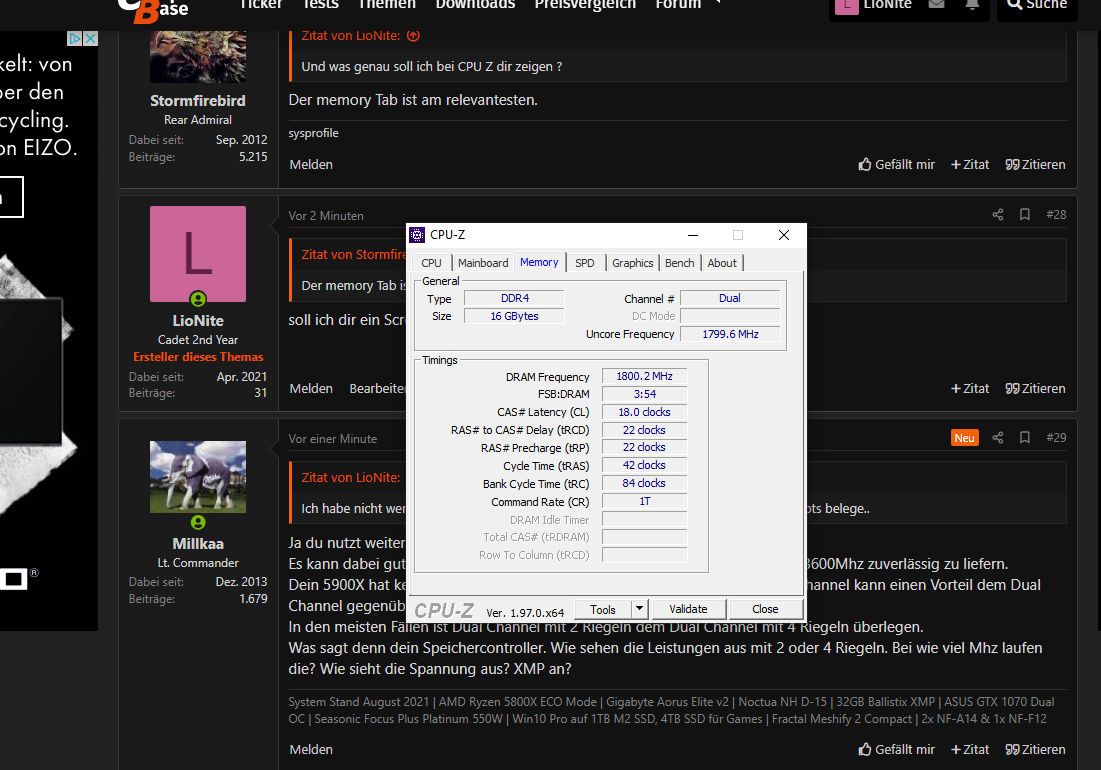1101x770 pixels.
Task: Click Millkaa's avatar image
Action: (198, 477)
